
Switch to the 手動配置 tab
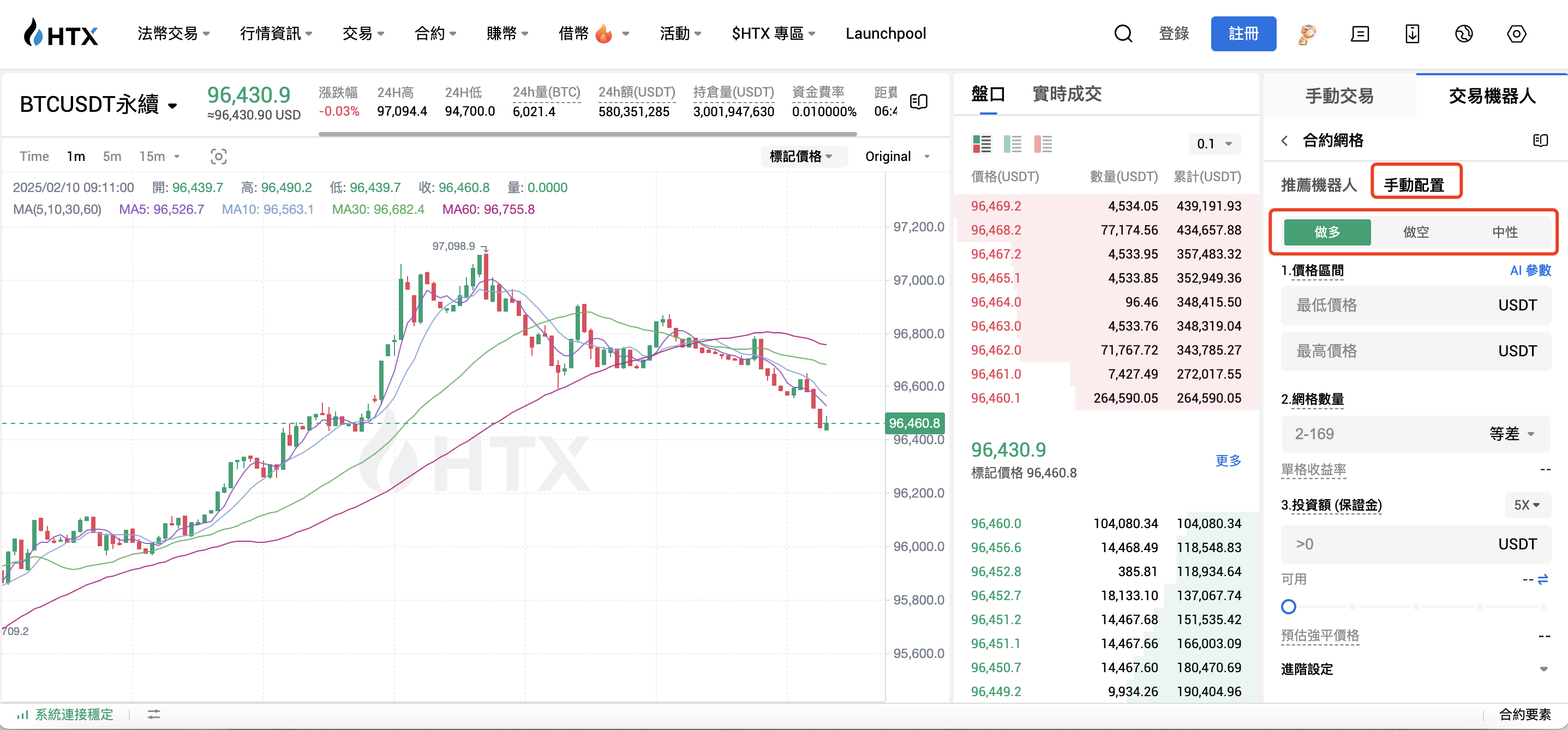coord(1414,184)
